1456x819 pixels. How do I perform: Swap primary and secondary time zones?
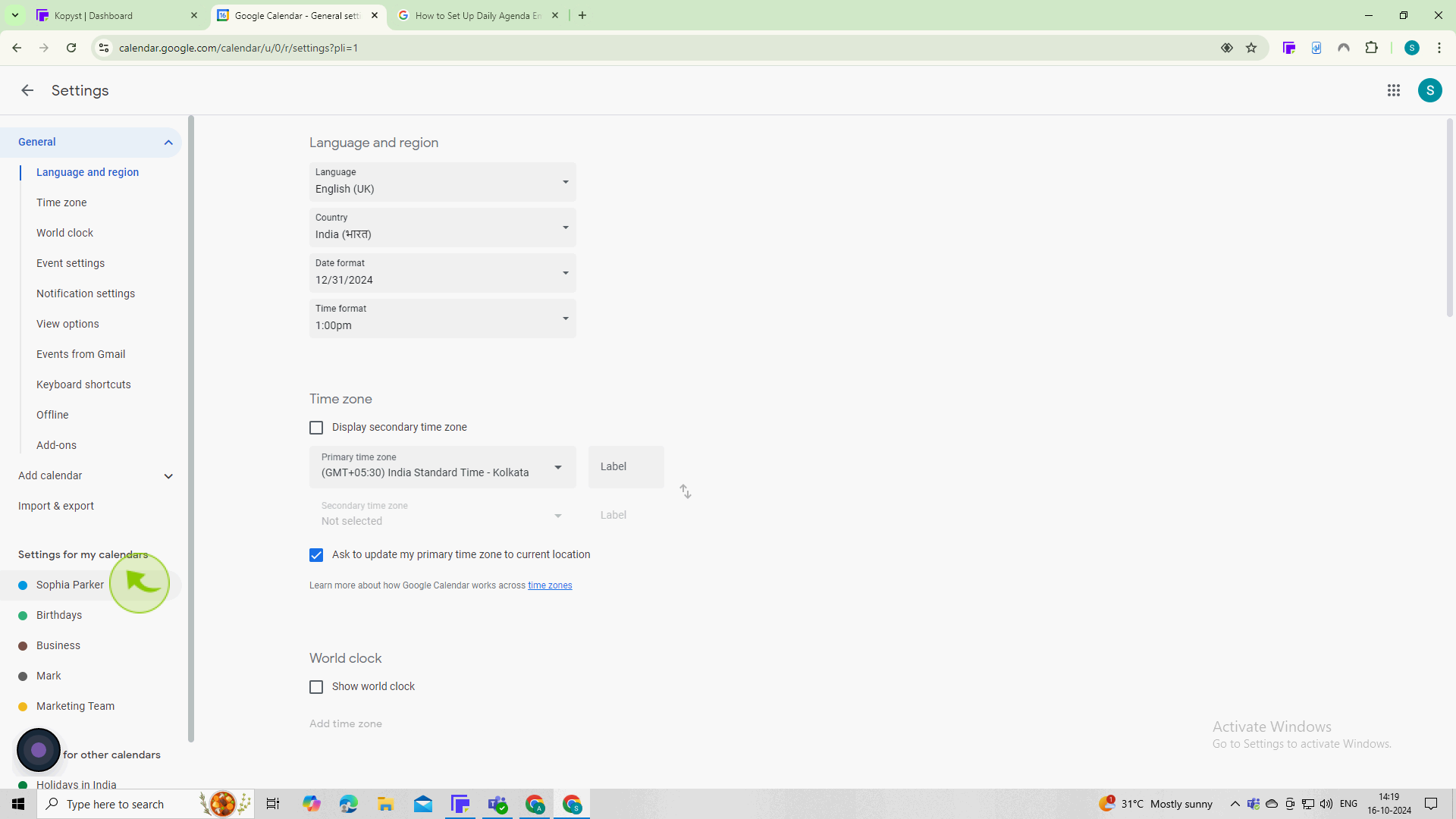tap(685, 491)
